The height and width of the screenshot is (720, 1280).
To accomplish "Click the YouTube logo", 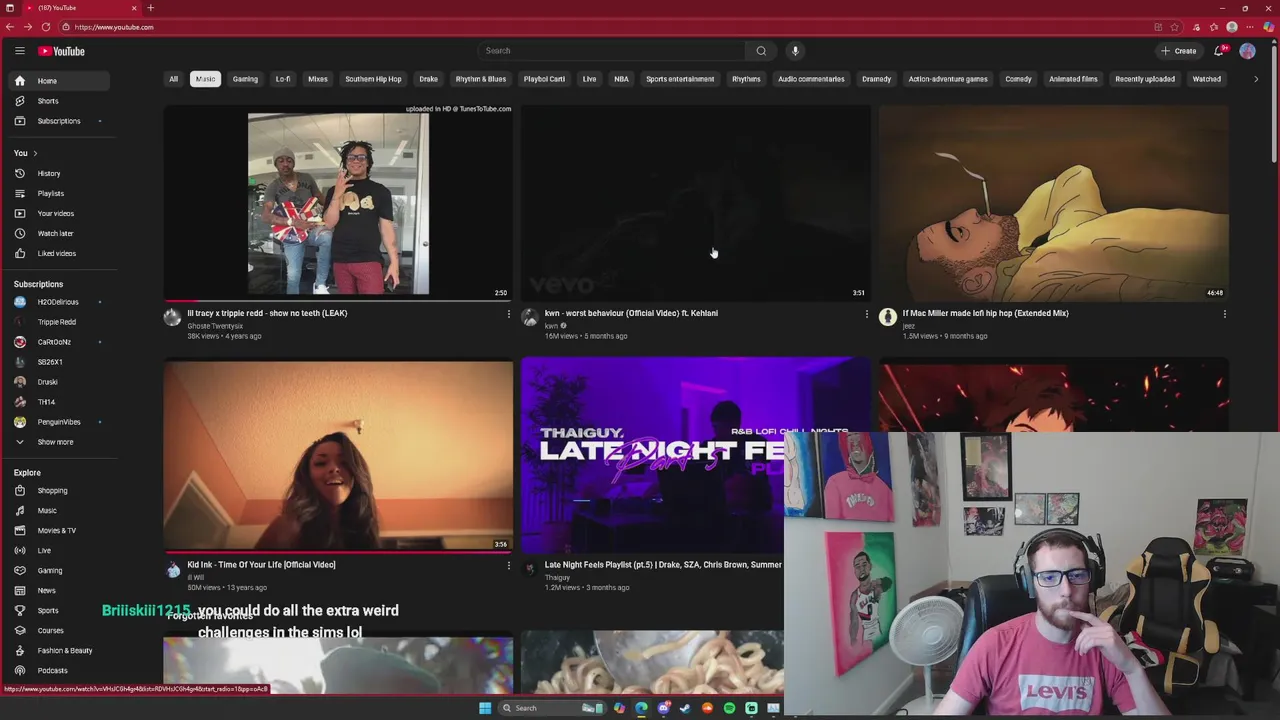I will click(x=62, y=51).
